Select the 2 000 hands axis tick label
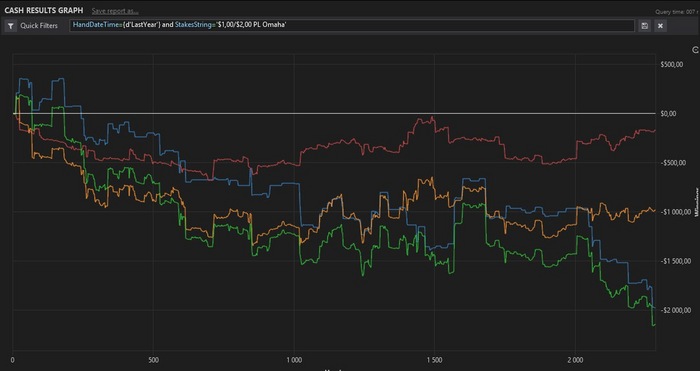The image size is (700, 371). coord(575,360)
